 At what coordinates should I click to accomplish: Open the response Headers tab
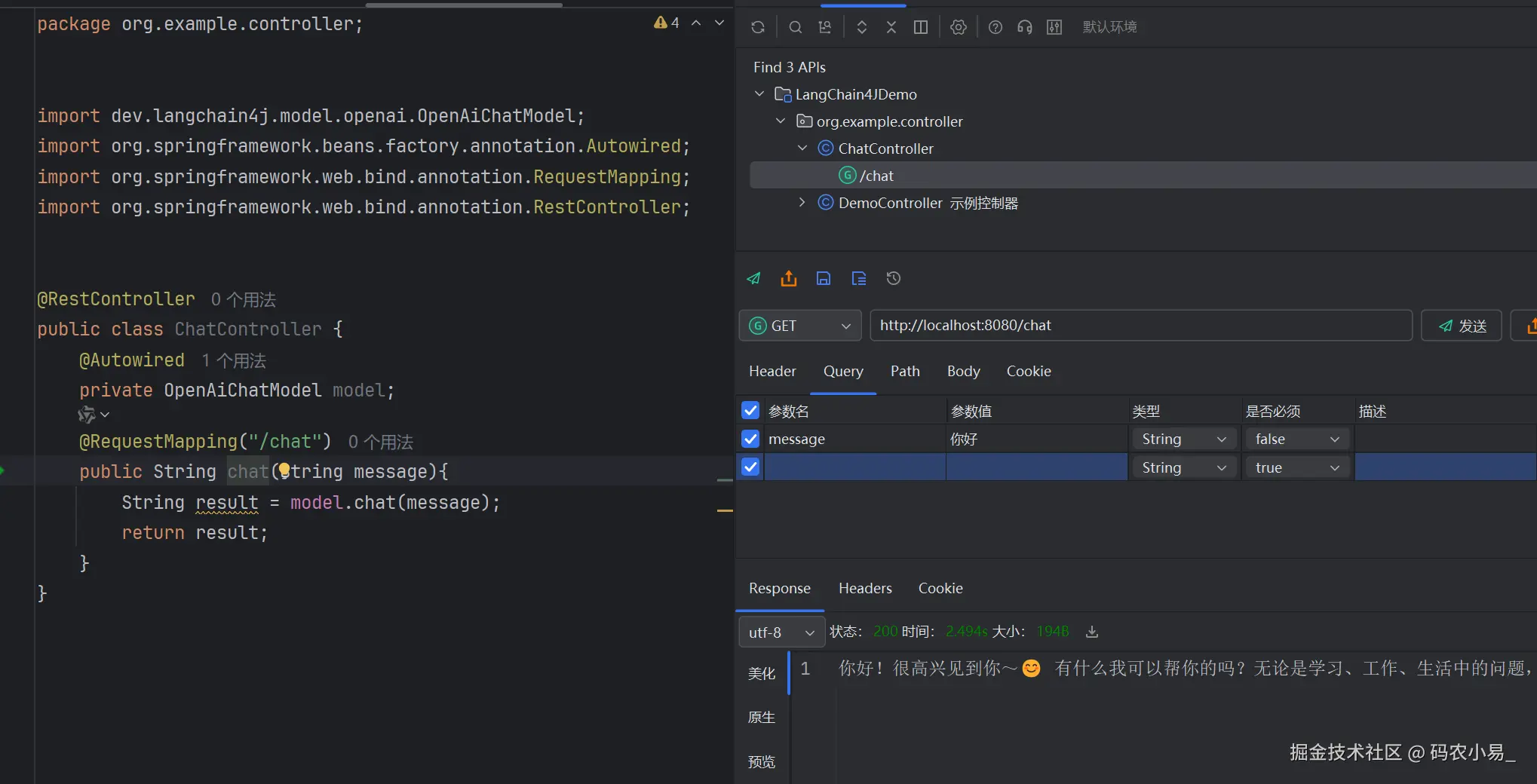point(865,588)
